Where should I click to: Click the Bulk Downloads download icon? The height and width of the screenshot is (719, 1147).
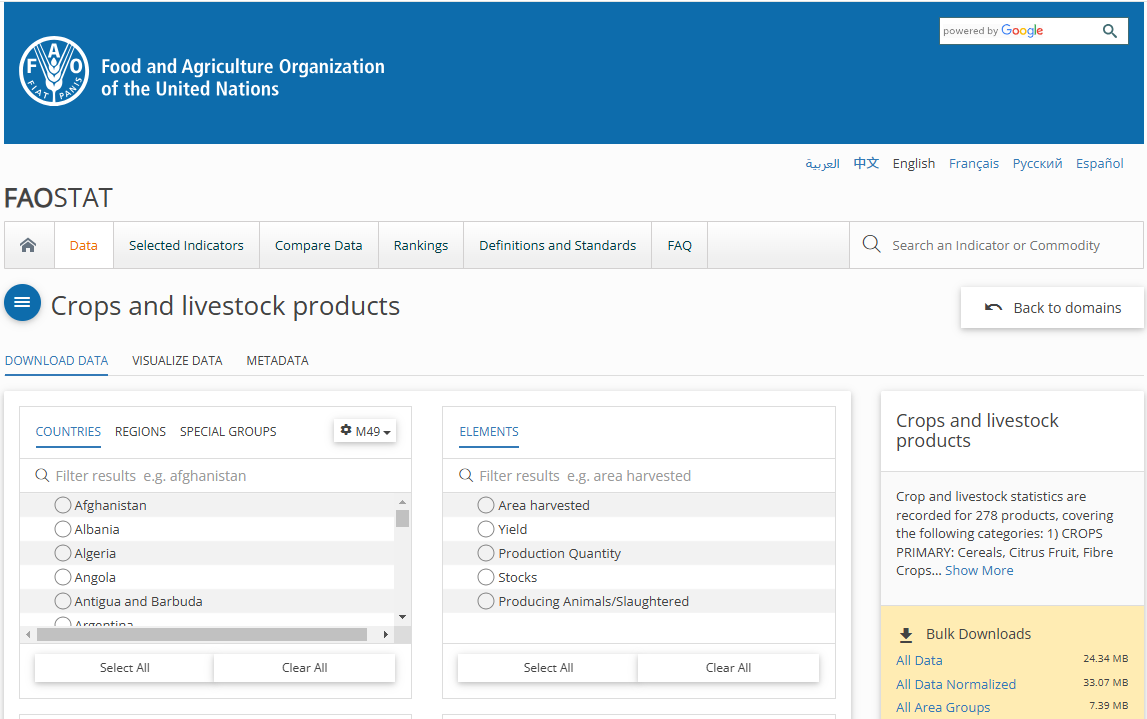[906, 634]
